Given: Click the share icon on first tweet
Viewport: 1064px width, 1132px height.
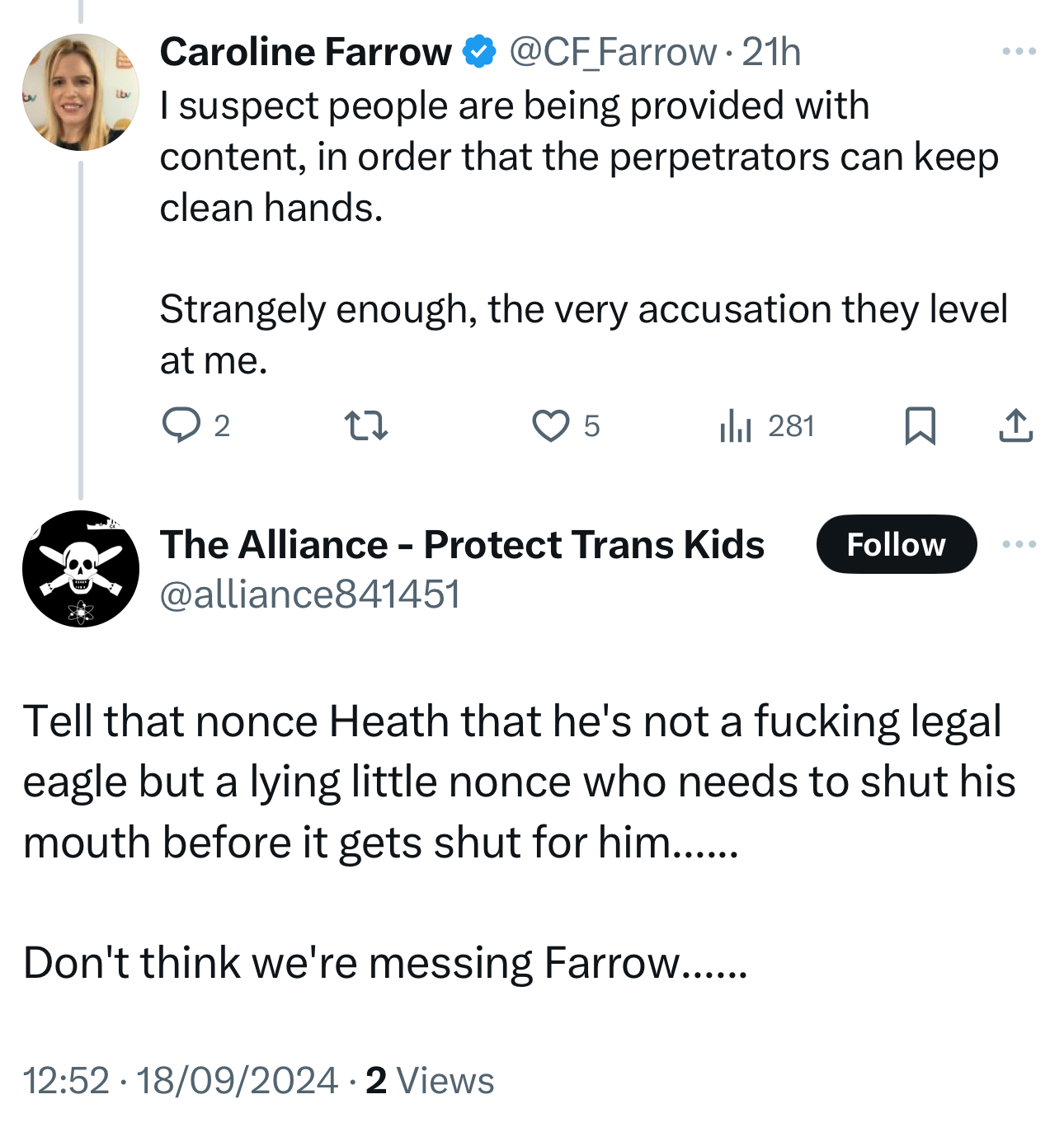Looking at the screenshot, I should [x=1015, y=425].
